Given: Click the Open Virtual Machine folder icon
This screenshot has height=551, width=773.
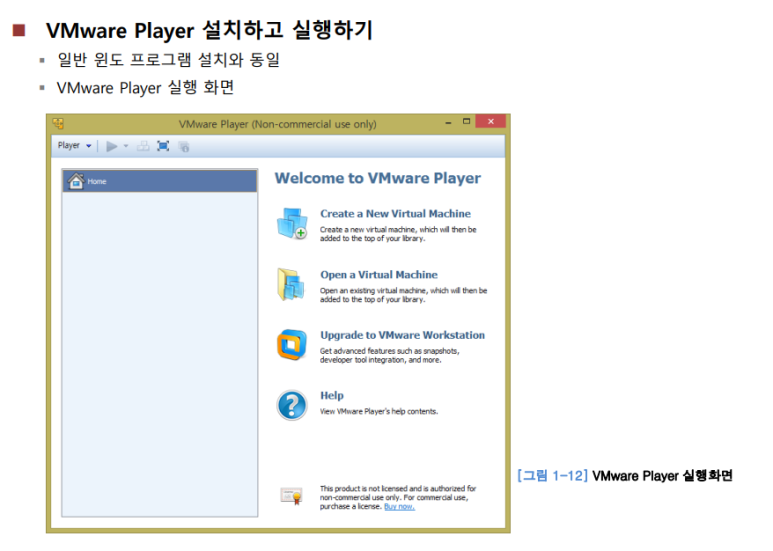Looking at the screenshot, I should [291, 284].
